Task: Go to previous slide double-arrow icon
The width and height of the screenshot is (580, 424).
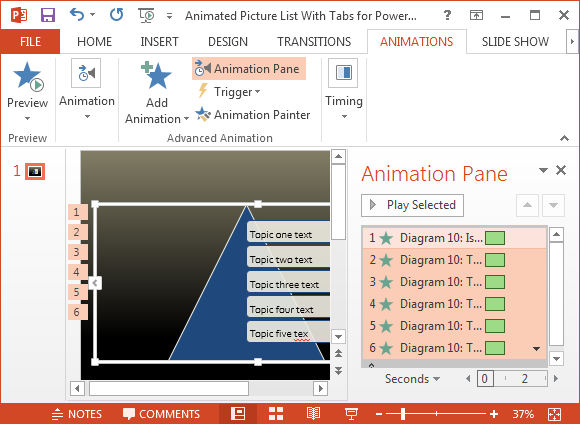Action: click(x=338, y=353)
